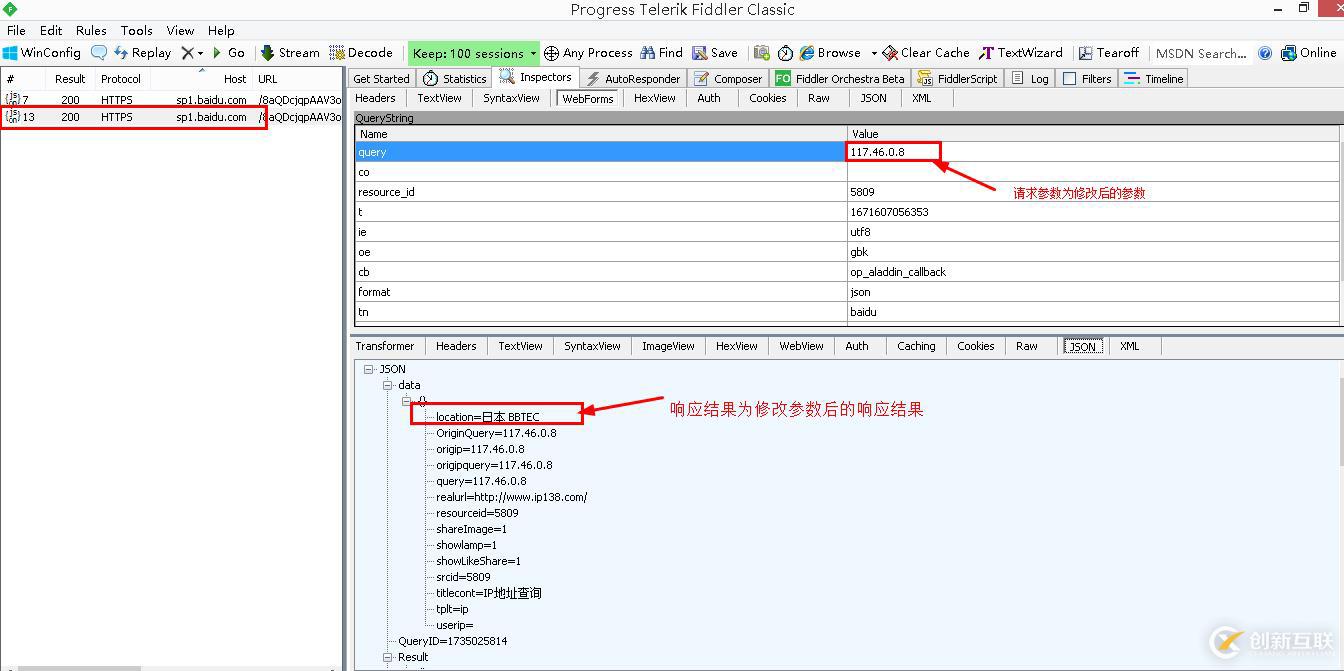This screenshot has width=1344, height=671.
Task: Click the MSDN Search input field
Action: click(1200, 53)
